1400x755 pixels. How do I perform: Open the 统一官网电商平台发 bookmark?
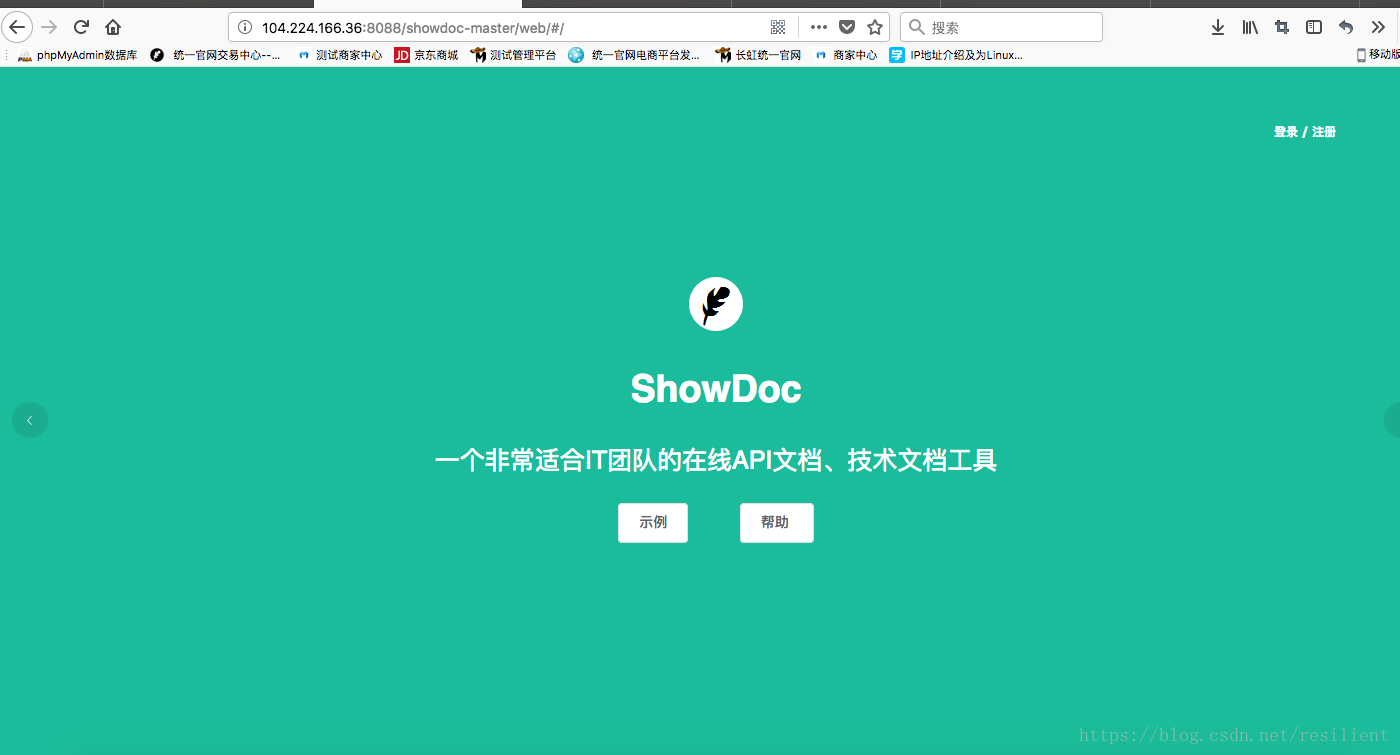pos(634,55)
